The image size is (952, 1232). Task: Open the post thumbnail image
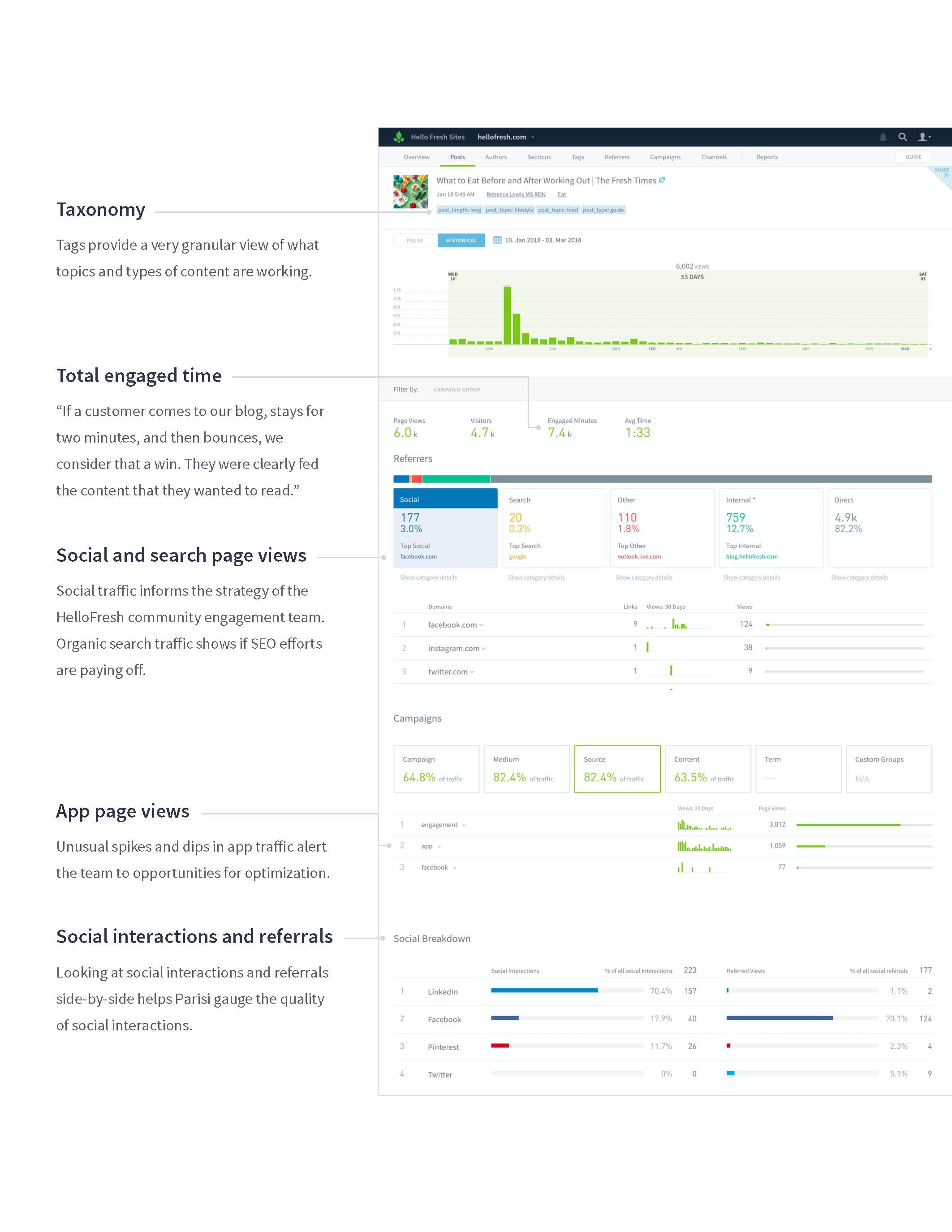[410, 192]
